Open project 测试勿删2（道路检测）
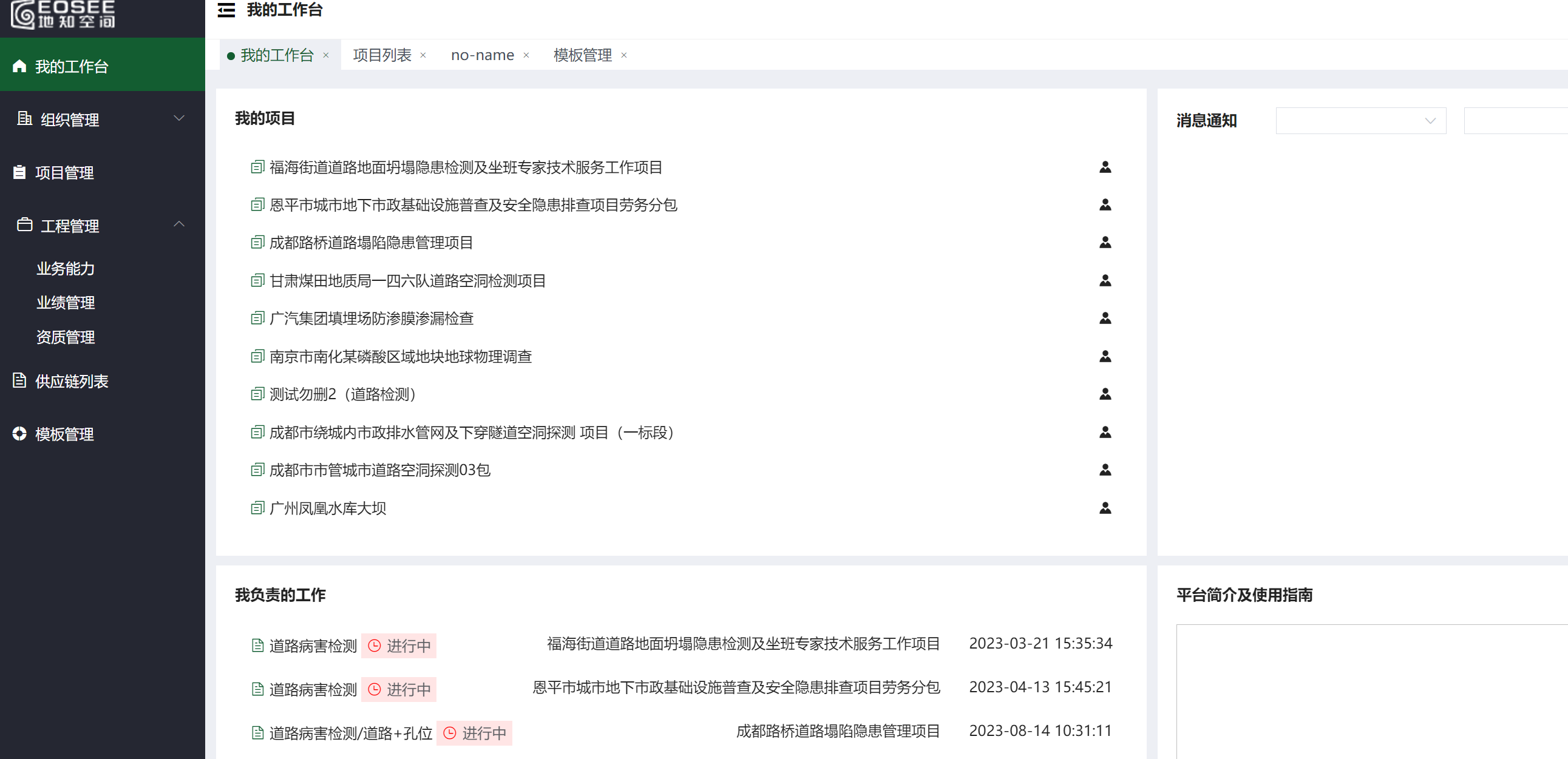This screenshot has height=759, width=1568. point(346,394)
